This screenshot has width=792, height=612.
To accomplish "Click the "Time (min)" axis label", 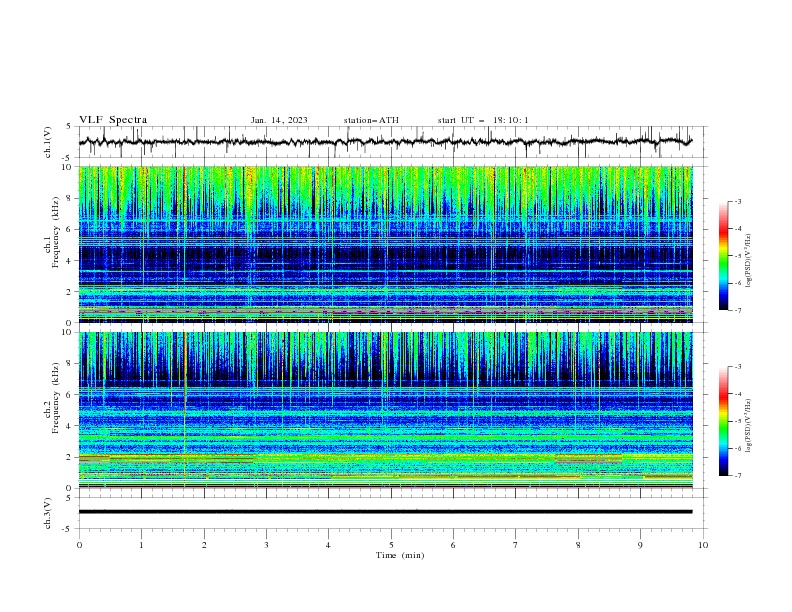I will pos(400,555).
